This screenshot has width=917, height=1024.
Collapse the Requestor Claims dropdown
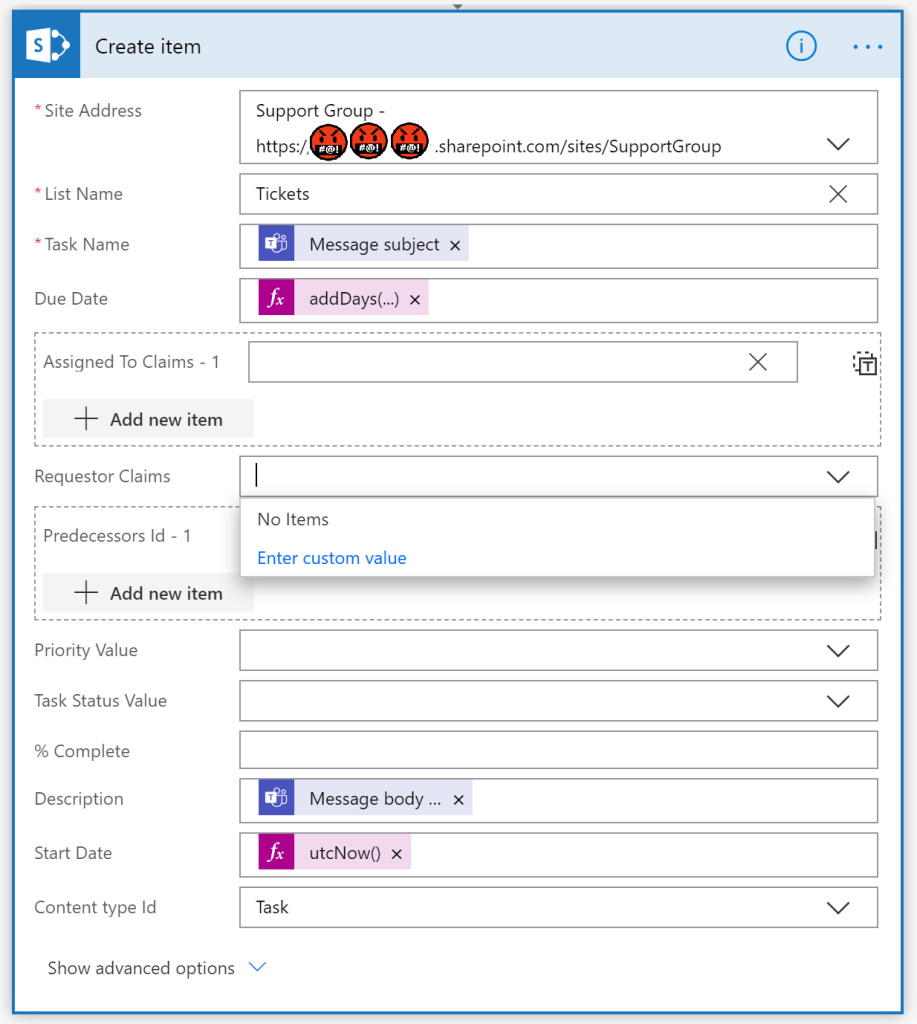(838, 477)
